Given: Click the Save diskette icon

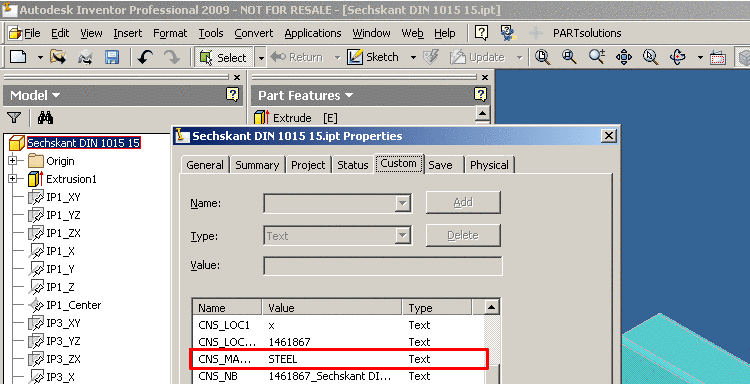Looking at the screenshot, I should point(112,58).
